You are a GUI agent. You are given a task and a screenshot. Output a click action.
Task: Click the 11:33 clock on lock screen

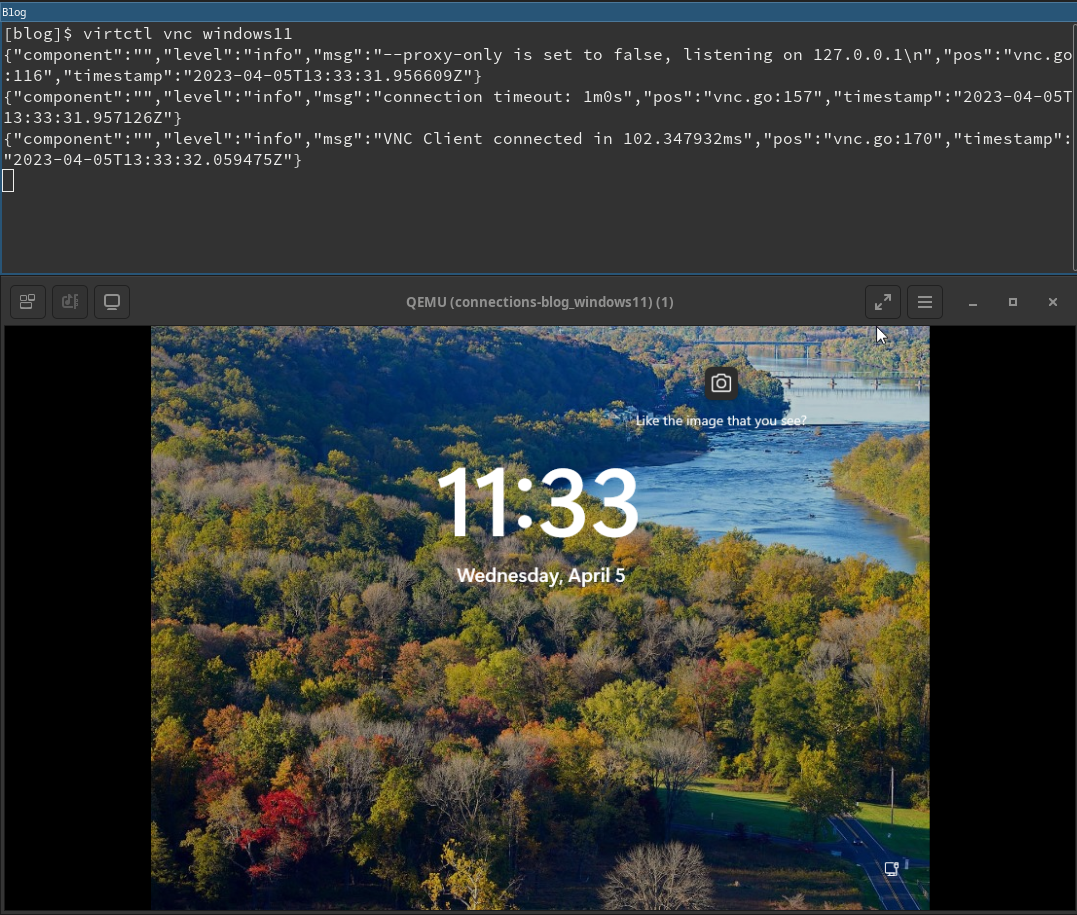[x=538, y=503]
